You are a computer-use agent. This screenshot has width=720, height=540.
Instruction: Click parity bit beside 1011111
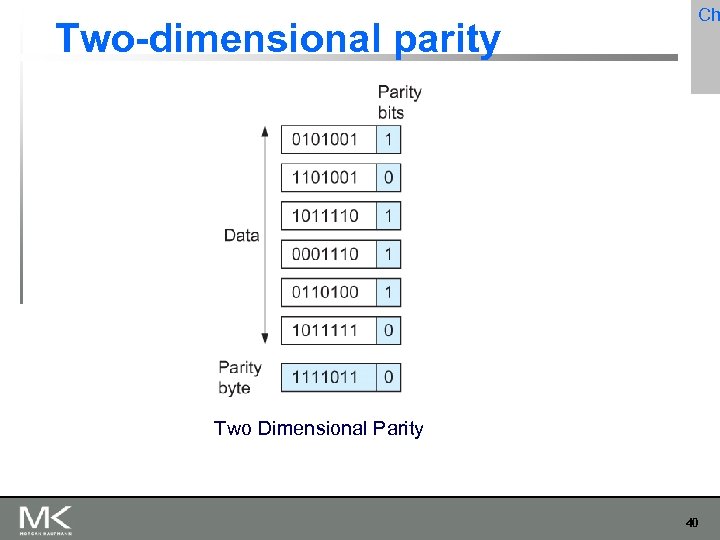[x=388, y=330]
